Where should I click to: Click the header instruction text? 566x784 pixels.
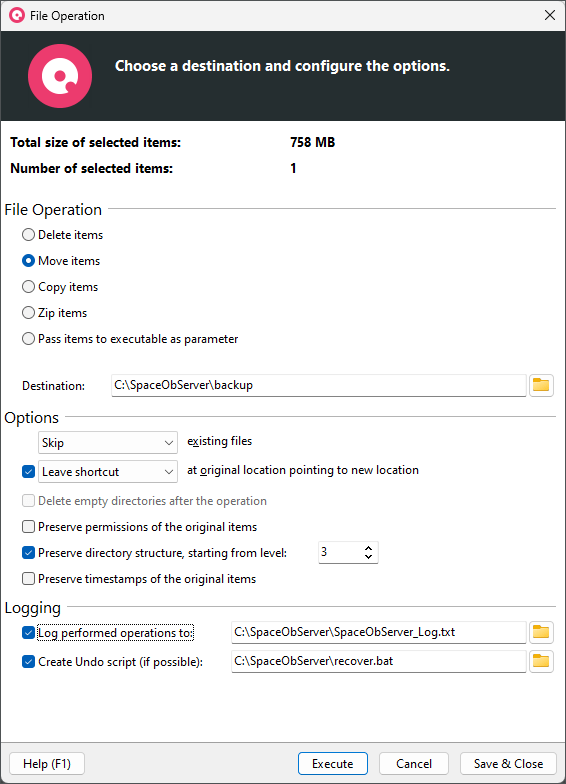[282, 66]
